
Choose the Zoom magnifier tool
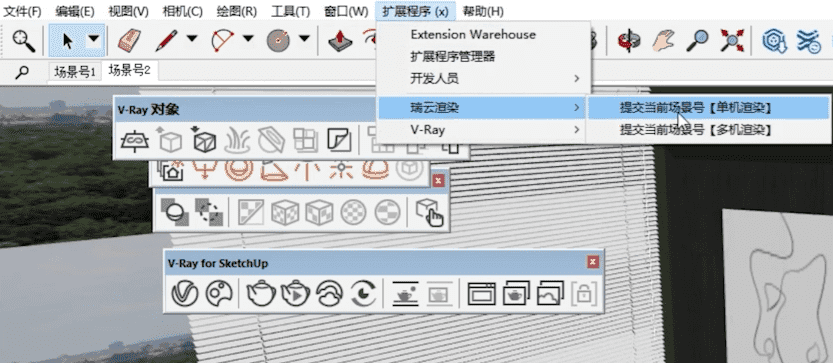click(x=698, y=40)
